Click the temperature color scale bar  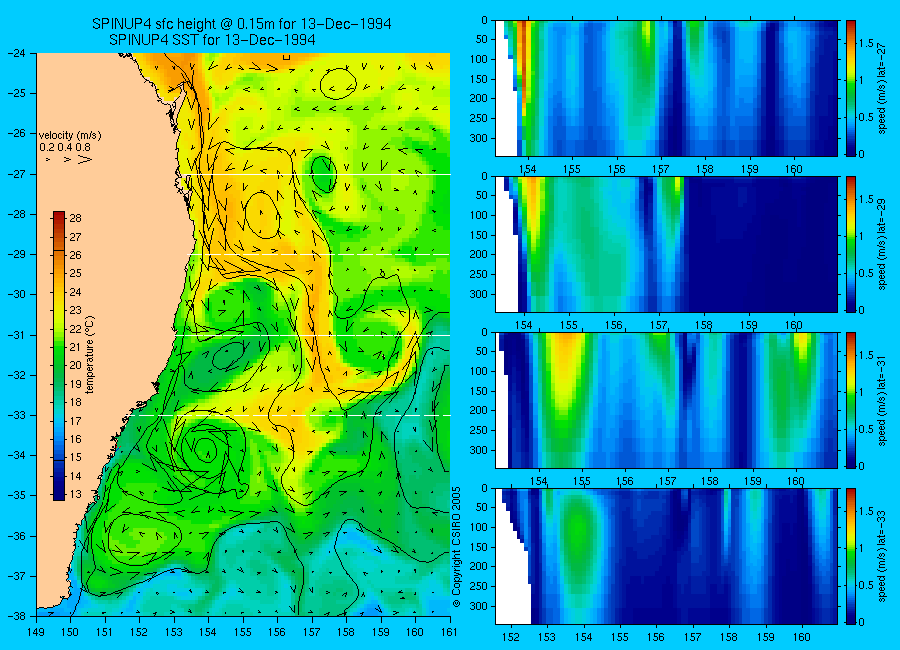pyautogui.click(x=59, y=356)
